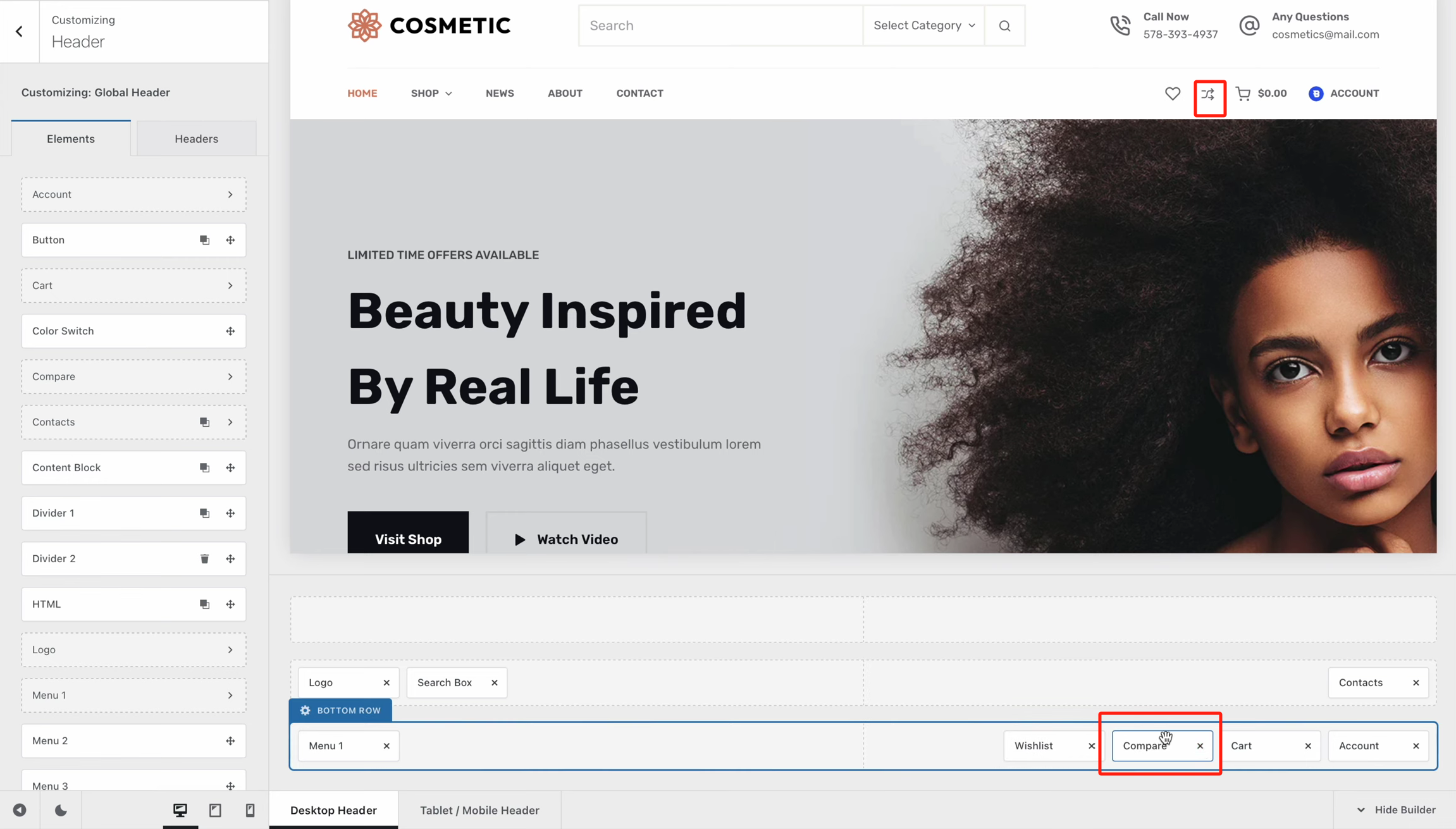
Task: Switch to the Headers tab
Action: point(196,138)
